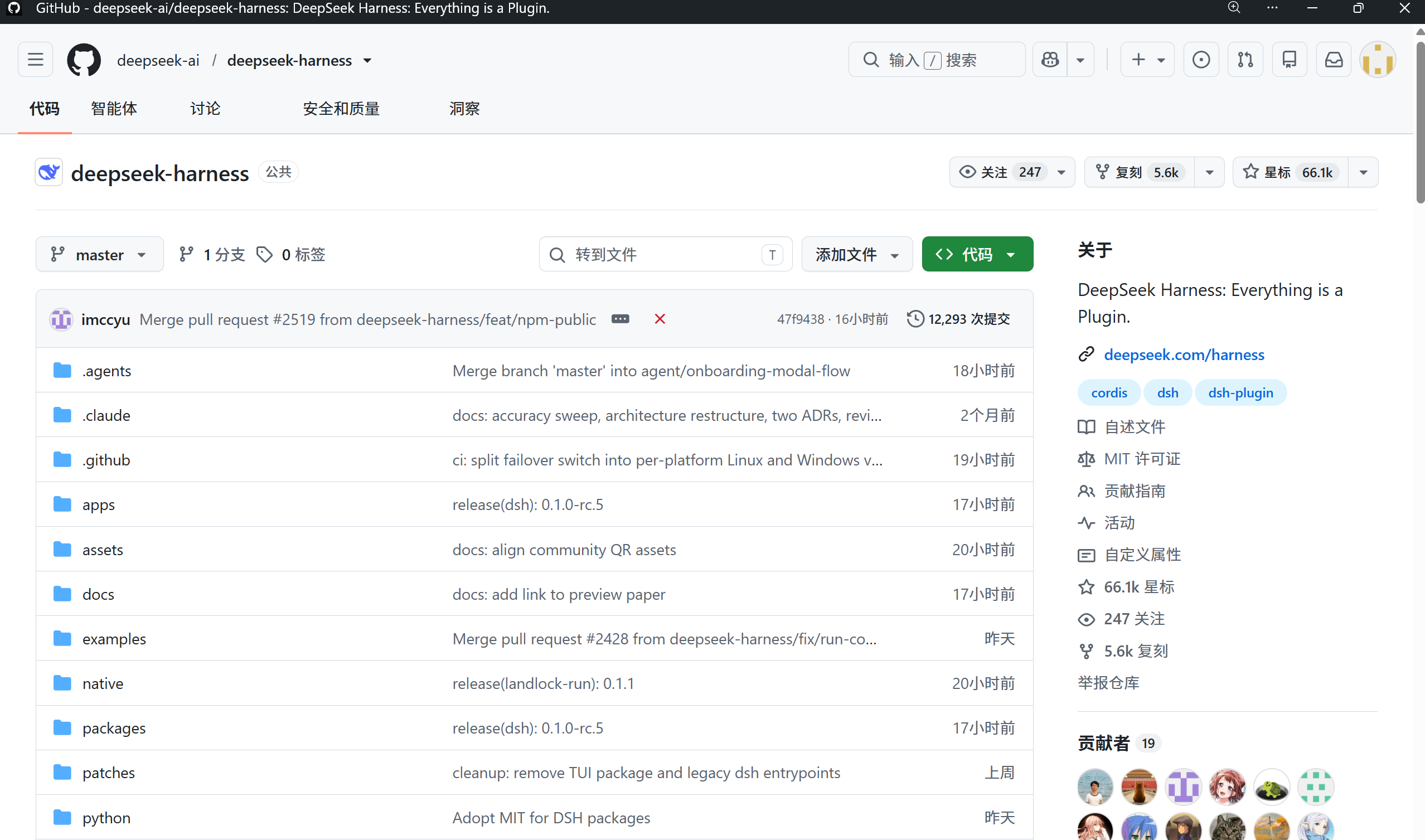
Task: Open the 1 分支 branches link
Action: [212, 254]
